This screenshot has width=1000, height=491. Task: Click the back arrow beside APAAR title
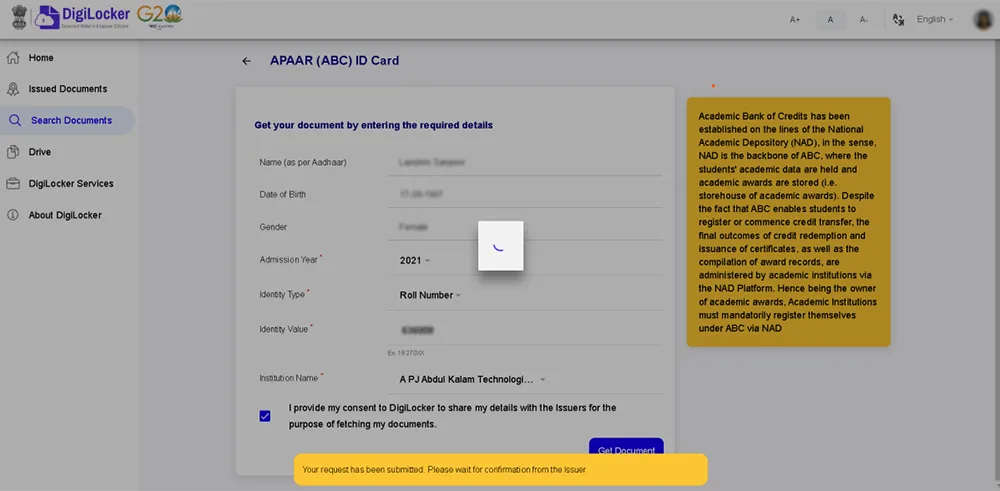(246, 61)
